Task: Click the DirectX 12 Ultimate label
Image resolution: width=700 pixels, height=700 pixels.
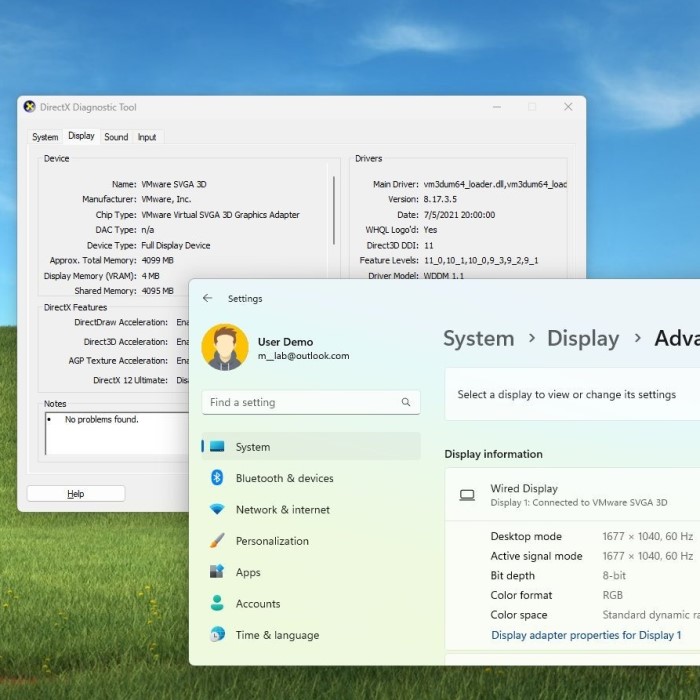Action: 130,380
